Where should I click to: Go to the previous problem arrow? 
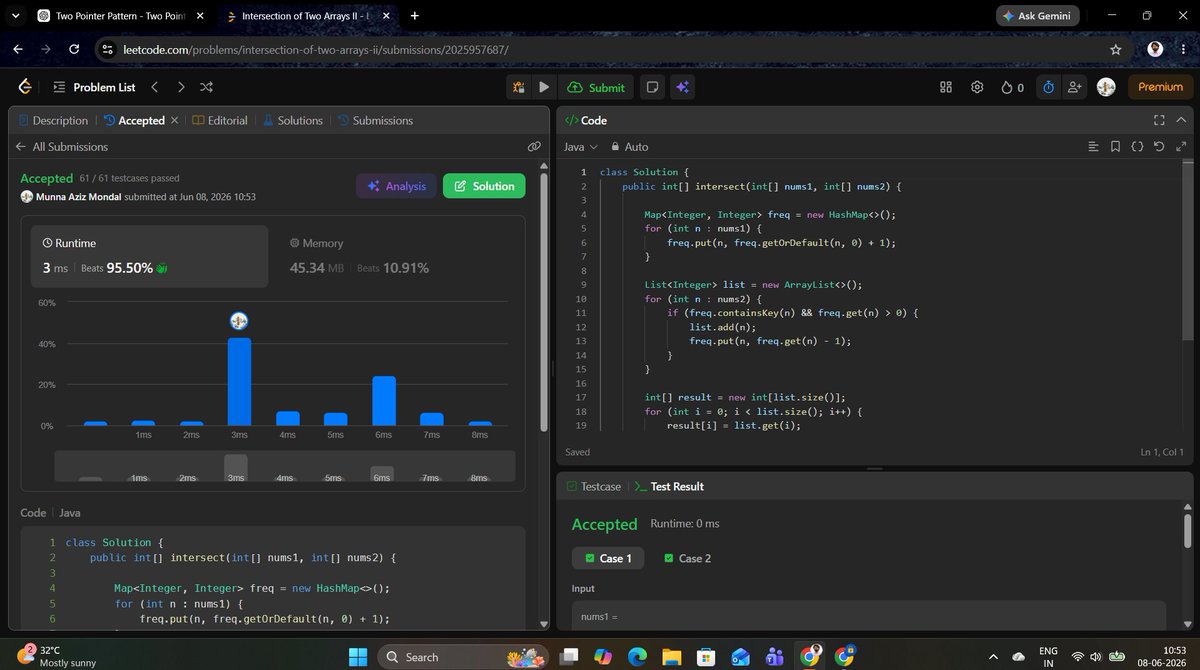(x=154, y=87)
